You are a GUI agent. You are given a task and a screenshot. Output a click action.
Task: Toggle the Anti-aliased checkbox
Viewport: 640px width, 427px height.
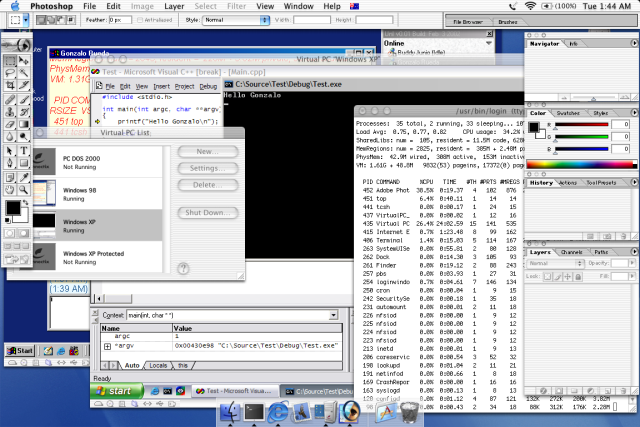(140, 20)
